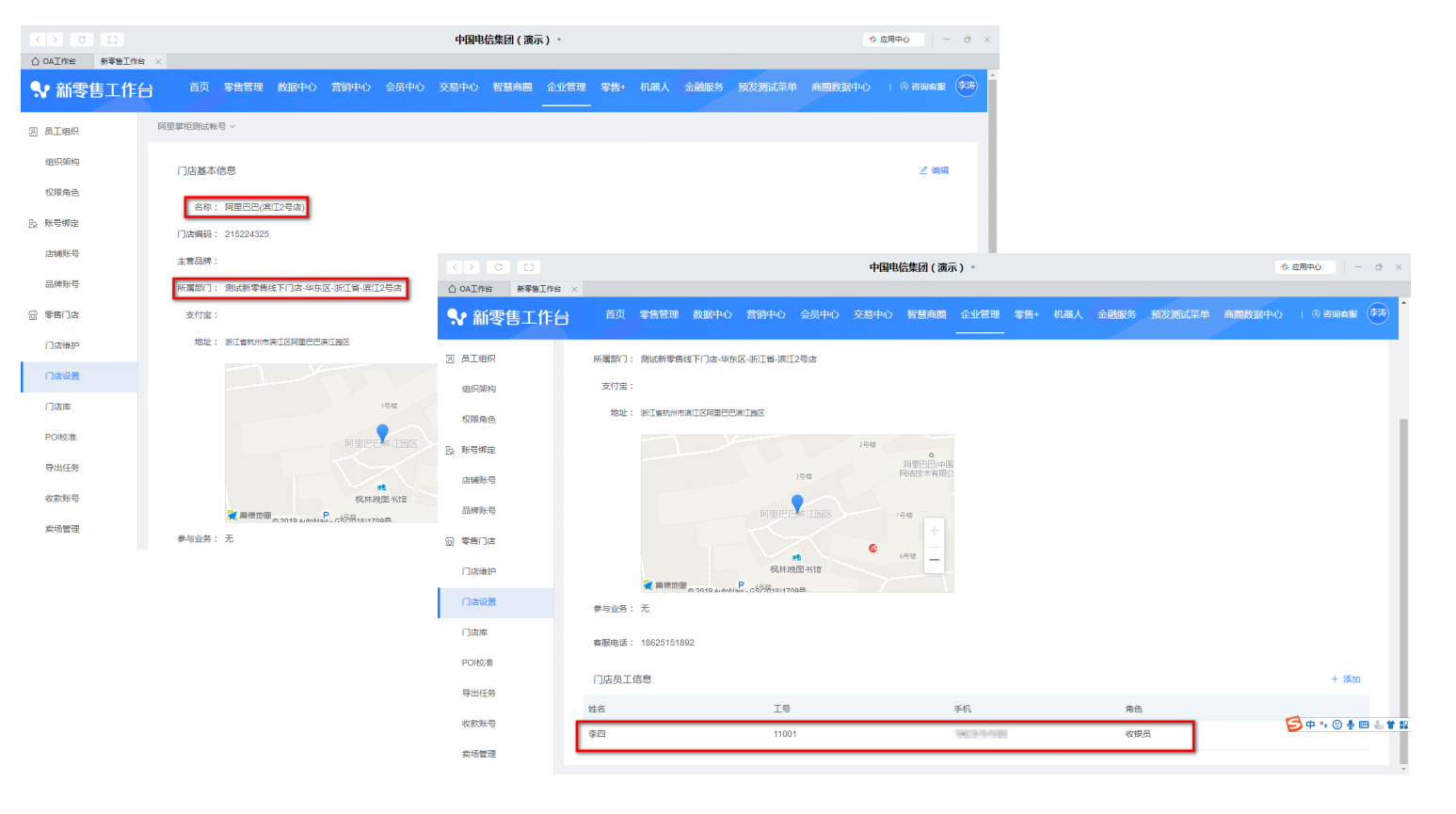Go back using back window's left arrow
1456x814 pixels.
click(38, 40)
